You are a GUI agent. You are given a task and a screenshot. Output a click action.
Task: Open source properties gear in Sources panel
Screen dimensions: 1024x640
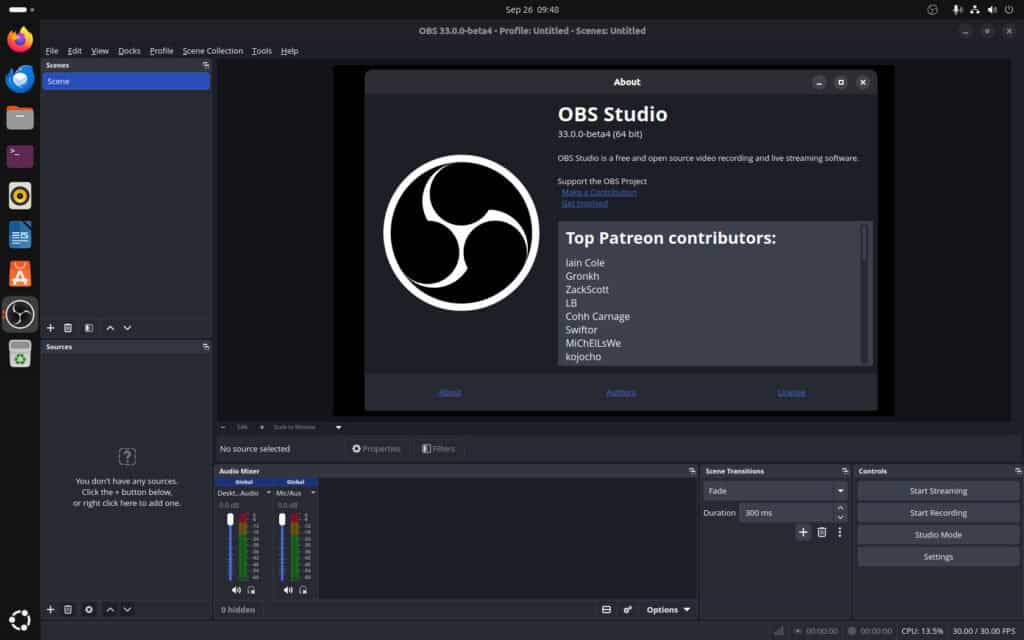(89, 609)
